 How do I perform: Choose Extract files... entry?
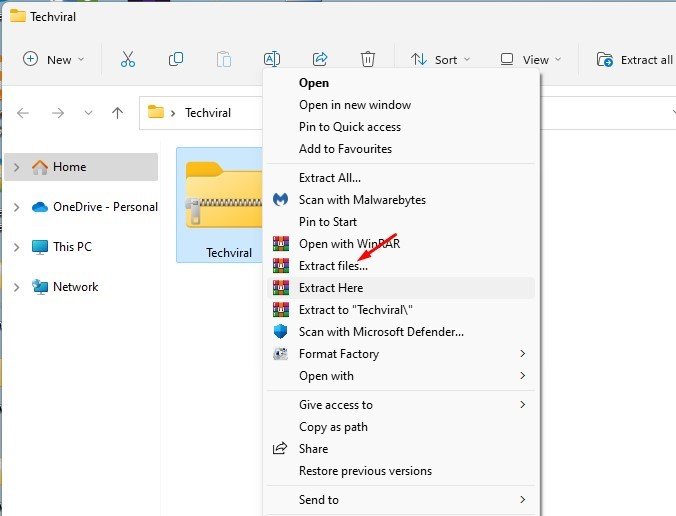401,266
